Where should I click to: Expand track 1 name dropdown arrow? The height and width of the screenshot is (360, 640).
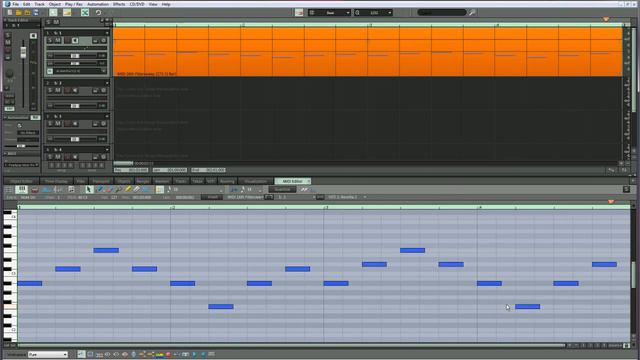(x=107, y=33)
